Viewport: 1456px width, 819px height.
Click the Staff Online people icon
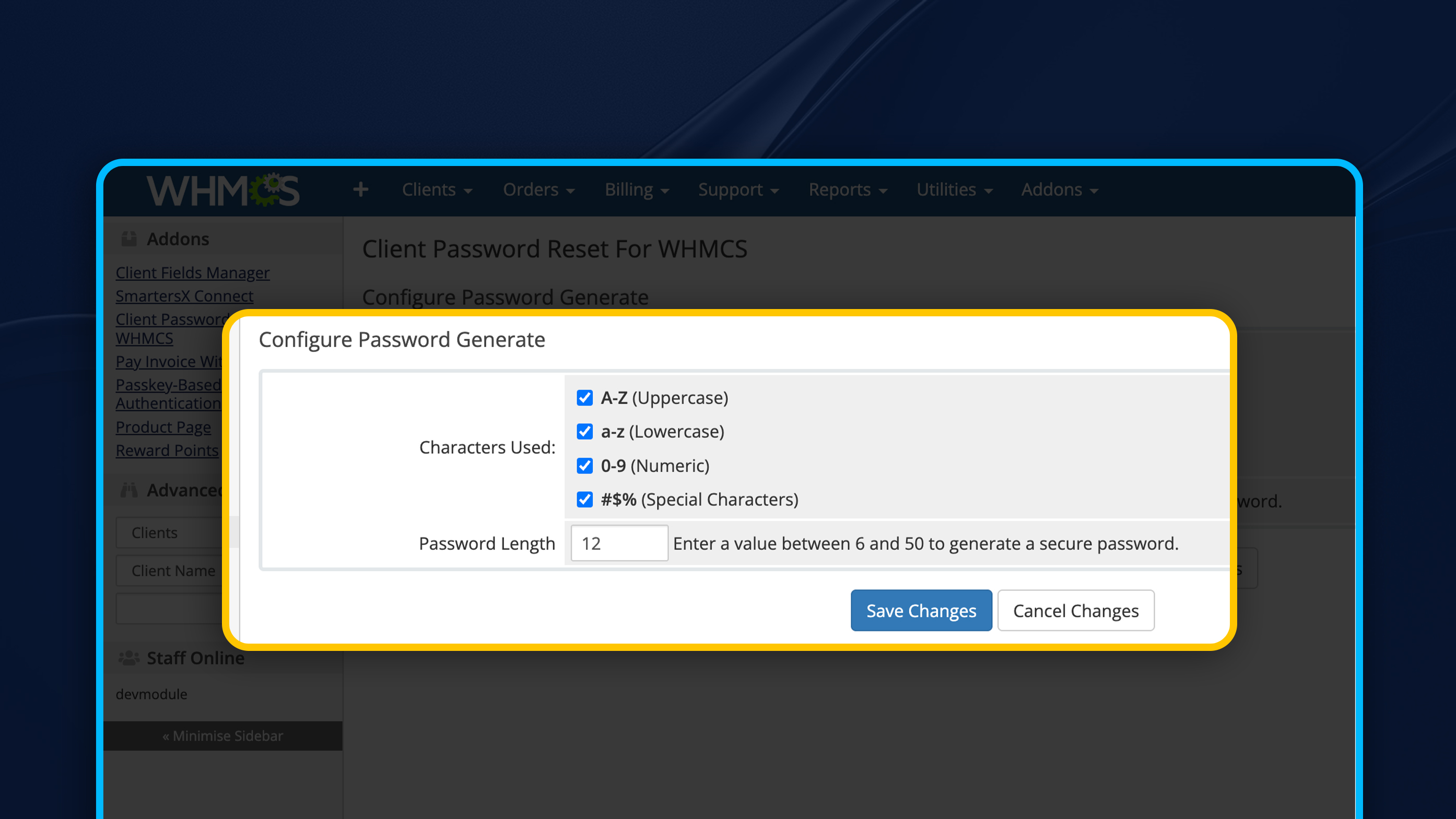click(129, 658)
